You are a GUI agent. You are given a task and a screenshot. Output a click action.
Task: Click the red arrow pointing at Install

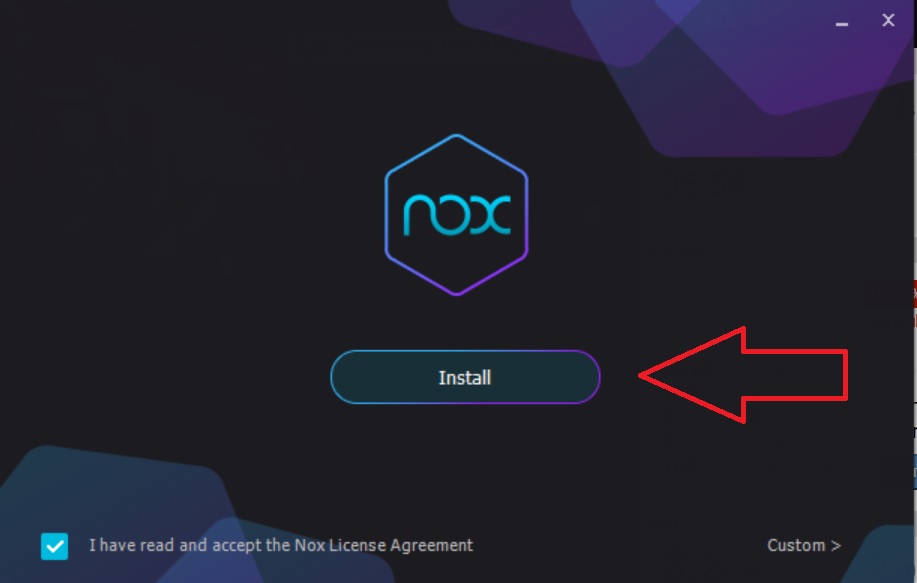click(743, 375)
